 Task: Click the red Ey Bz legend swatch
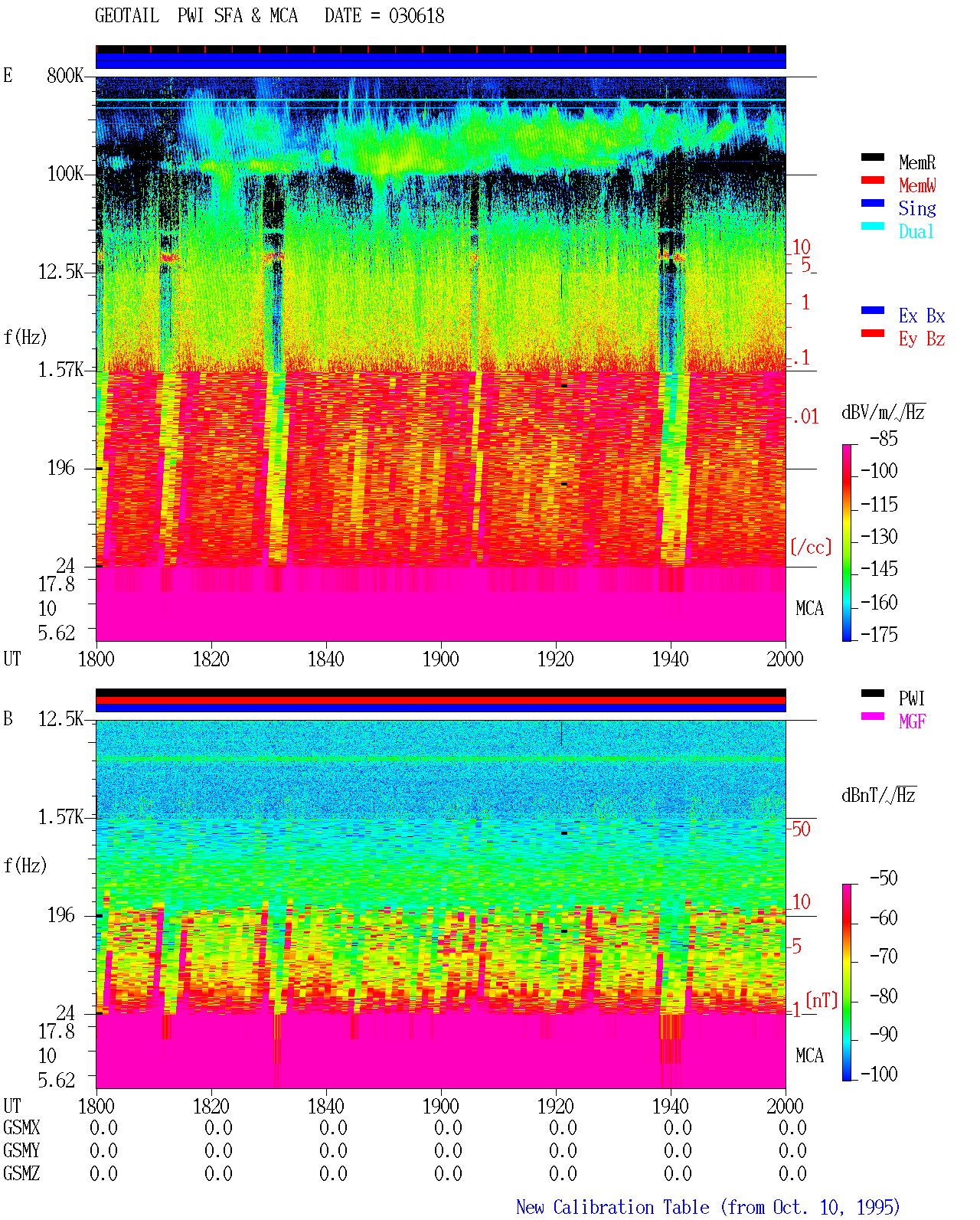click(x=873, y=333)
